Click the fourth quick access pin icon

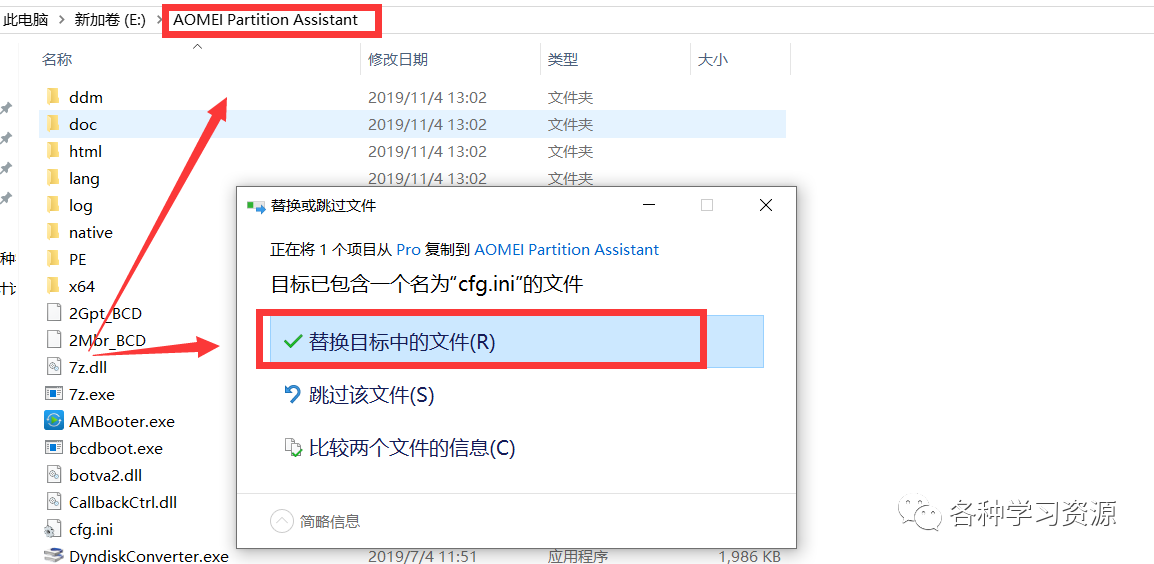click(6, 198)
